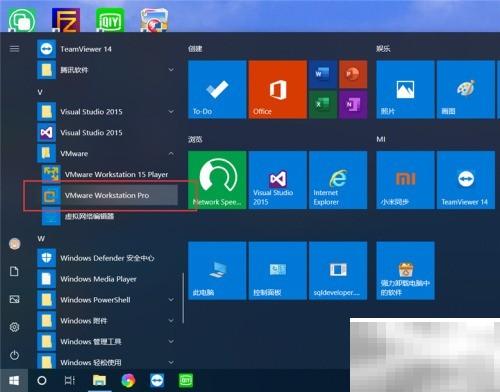Open Documents from Start sidebar

[x=14, y=271]
